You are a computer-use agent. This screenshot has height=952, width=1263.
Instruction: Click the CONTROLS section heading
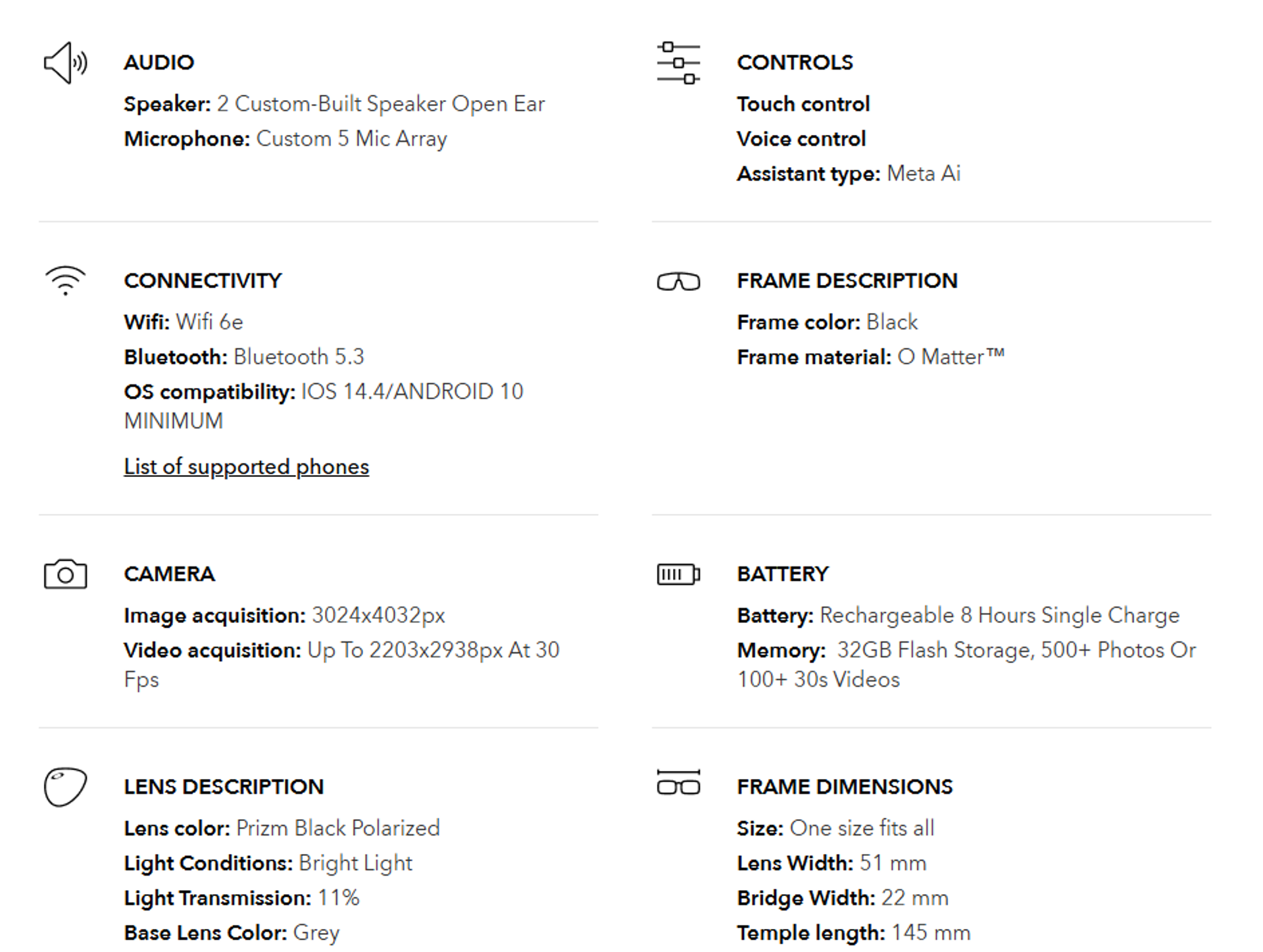795,63
